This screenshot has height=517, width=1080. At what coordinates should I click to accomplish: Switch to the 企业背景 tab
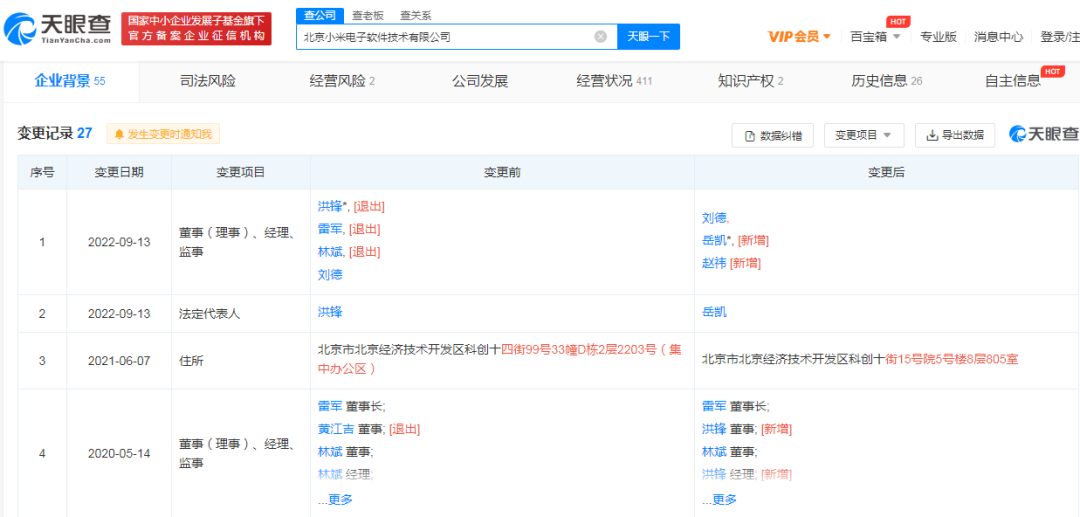[x=70, y=81]
